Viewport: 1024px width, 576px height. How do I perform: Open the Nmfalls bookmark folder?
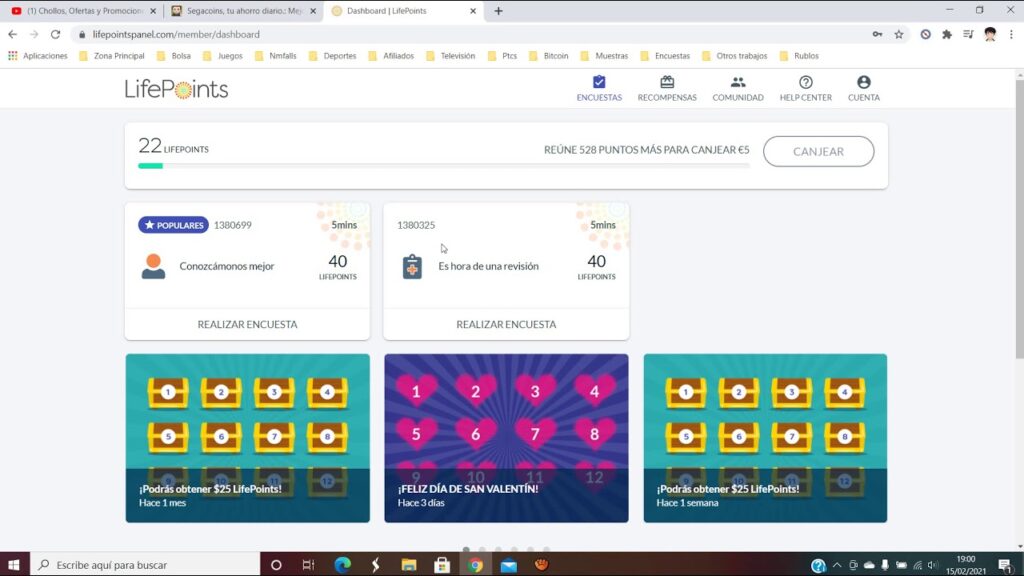(276, 56)
